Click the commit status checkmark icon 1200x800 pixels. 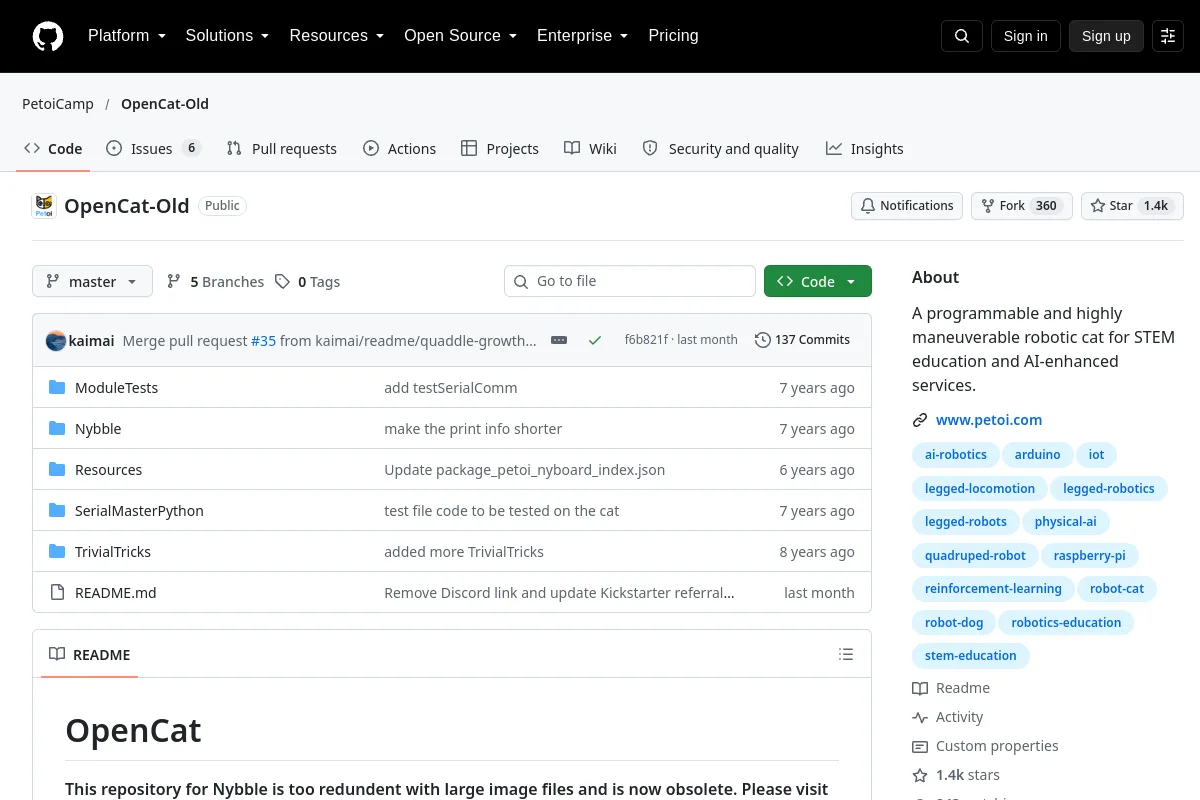click(x=595, y=340)
